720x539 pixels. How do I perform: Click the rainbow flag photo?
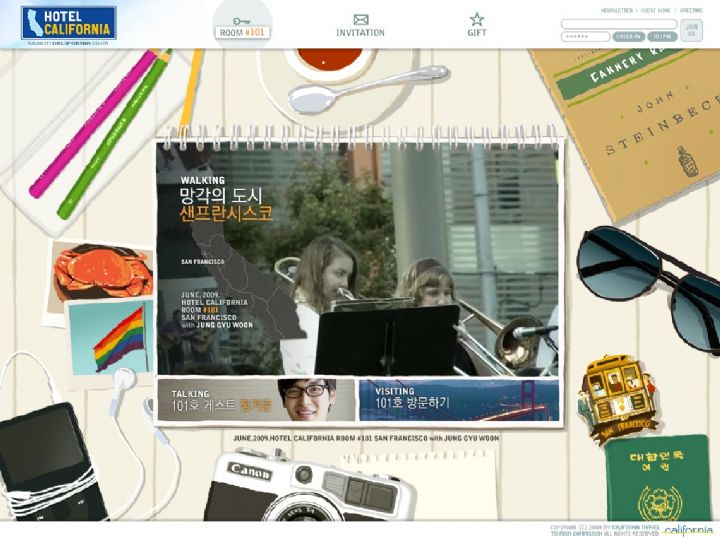pos(112,338)
